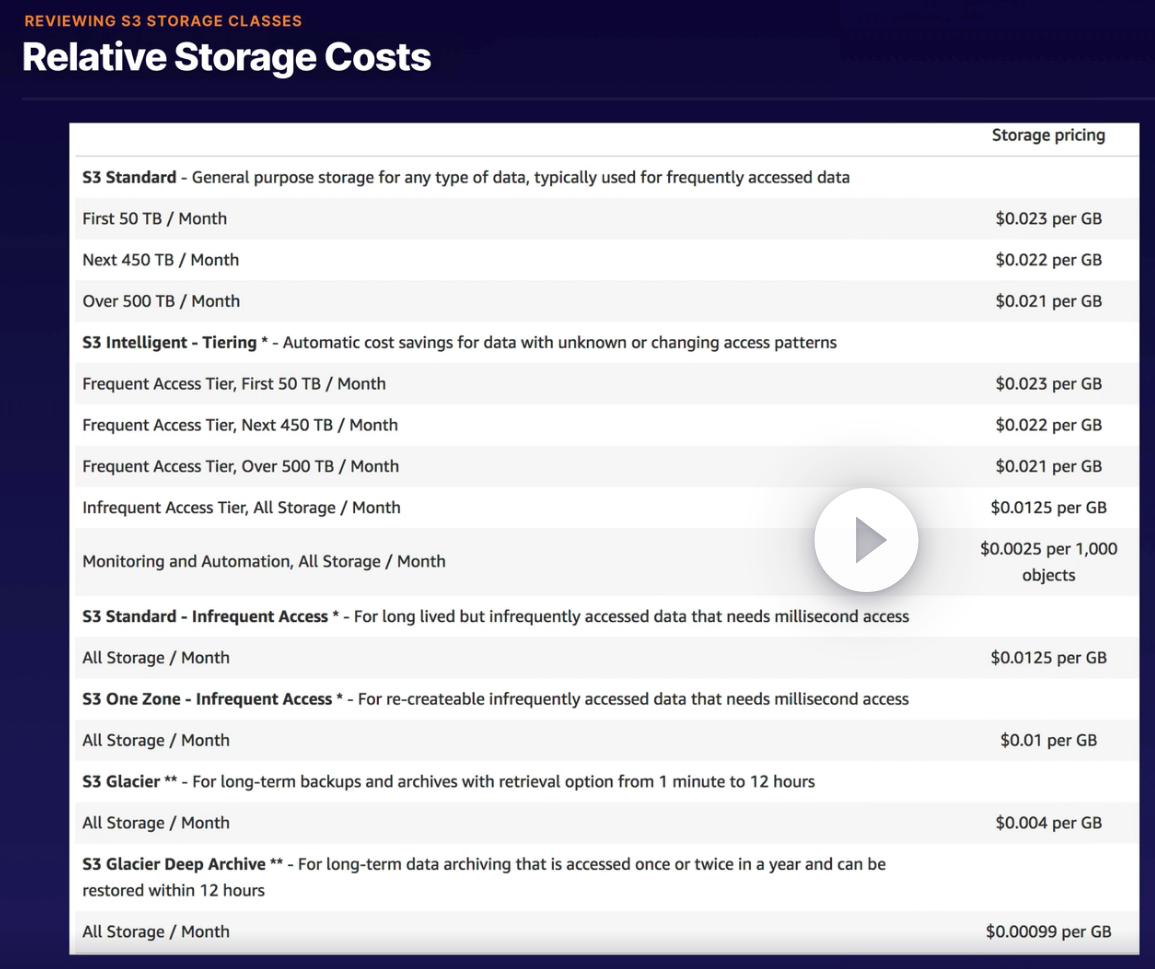Select "Frequent Access Tier, Over 500 TB" row
The width and height of the screenshot is (1155, 969).
coord(240,466)
